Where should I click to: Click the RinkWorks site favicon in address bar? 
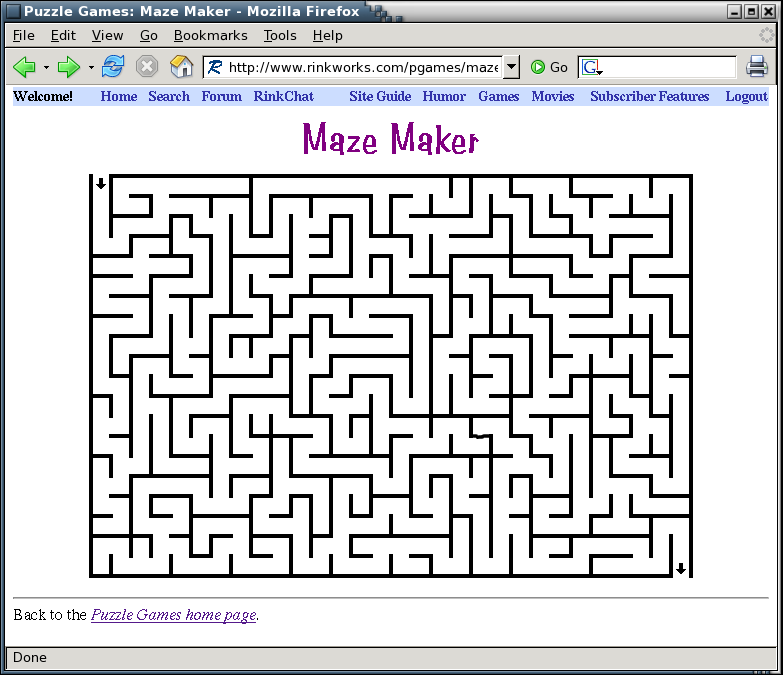pos(215,67)
